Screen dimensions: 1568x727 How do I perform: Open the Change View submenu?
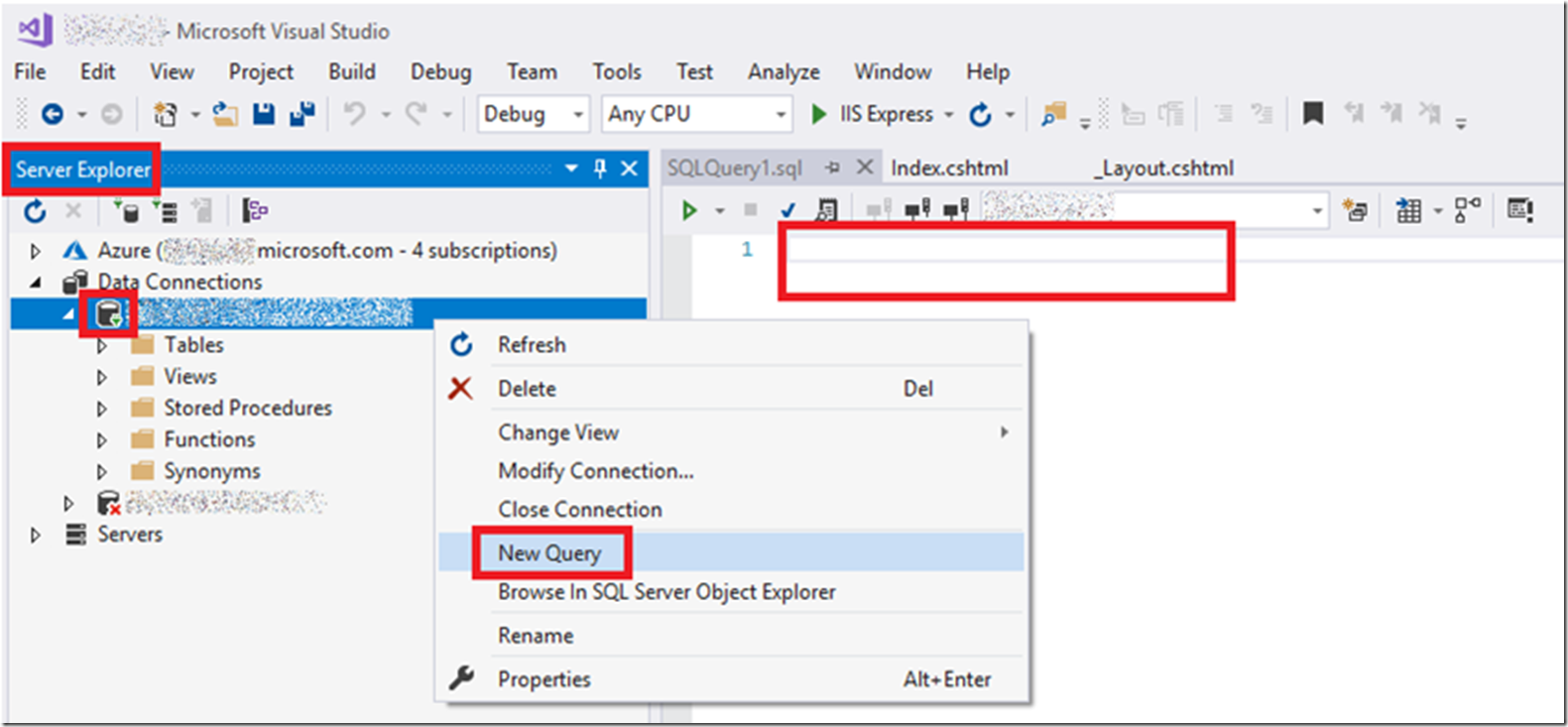(x=731, y=432)
